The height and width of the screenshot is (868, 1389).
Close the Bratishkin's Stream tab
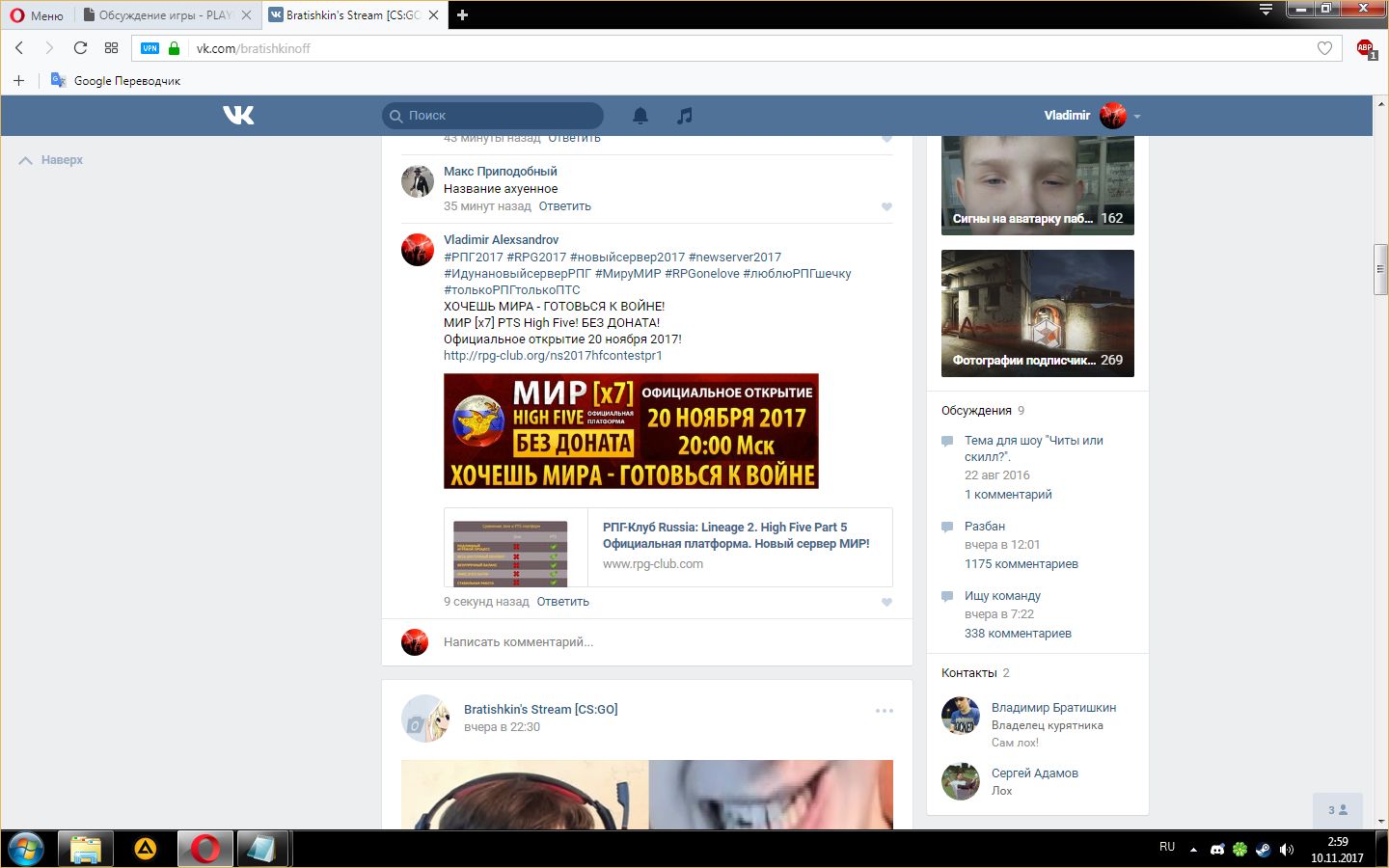pyautogui.click(x=433, y=15)
